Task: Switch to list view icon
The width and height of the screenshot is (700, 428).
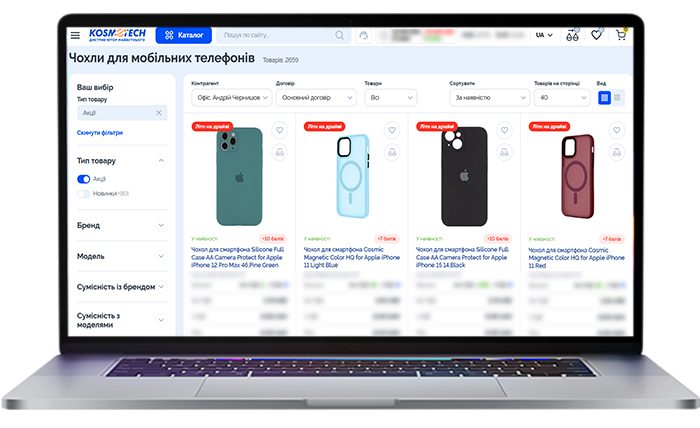Action: tap(617, 97)
